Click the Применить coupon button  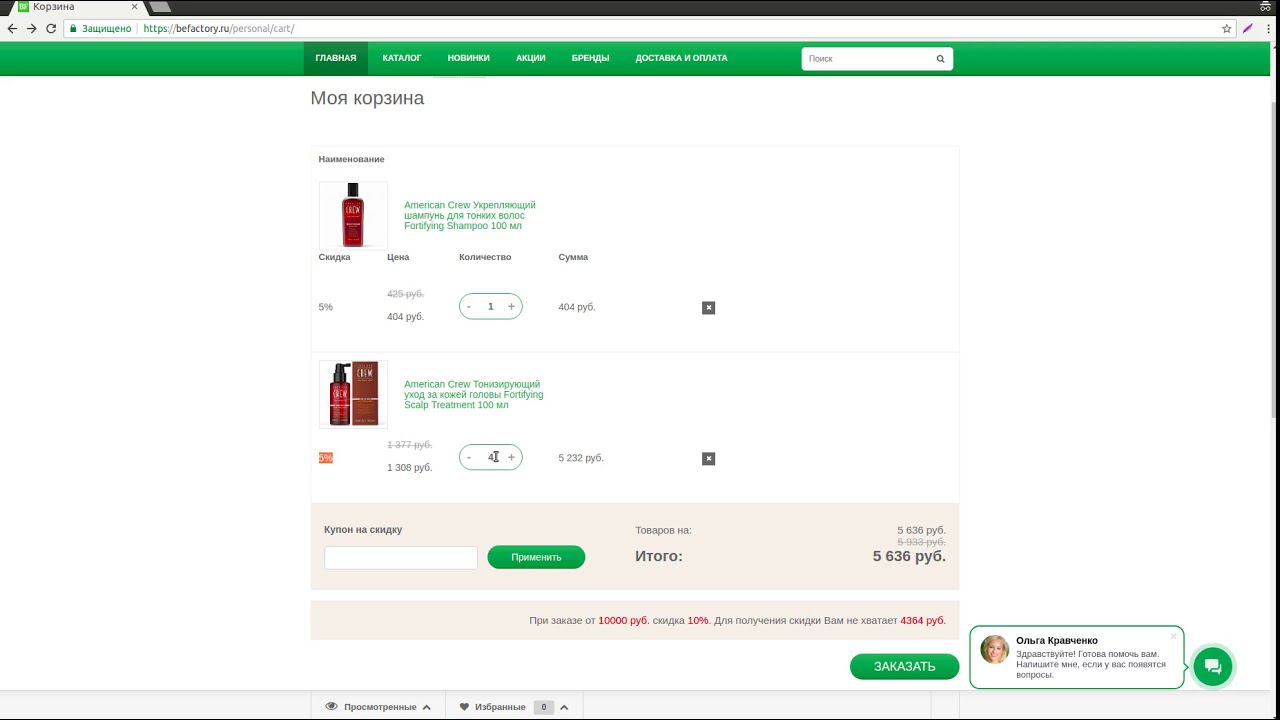536,557
